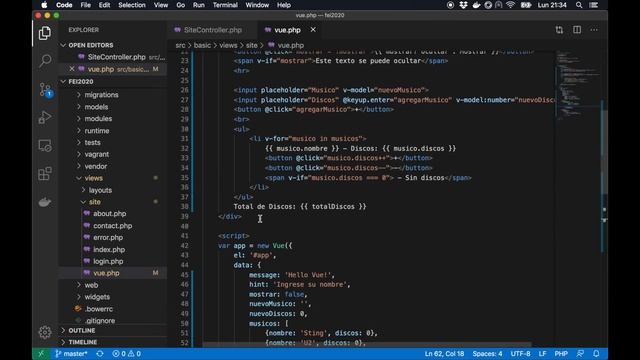
Task: Open the Dropbox menu bar icon
Action: tap(463, 5)
